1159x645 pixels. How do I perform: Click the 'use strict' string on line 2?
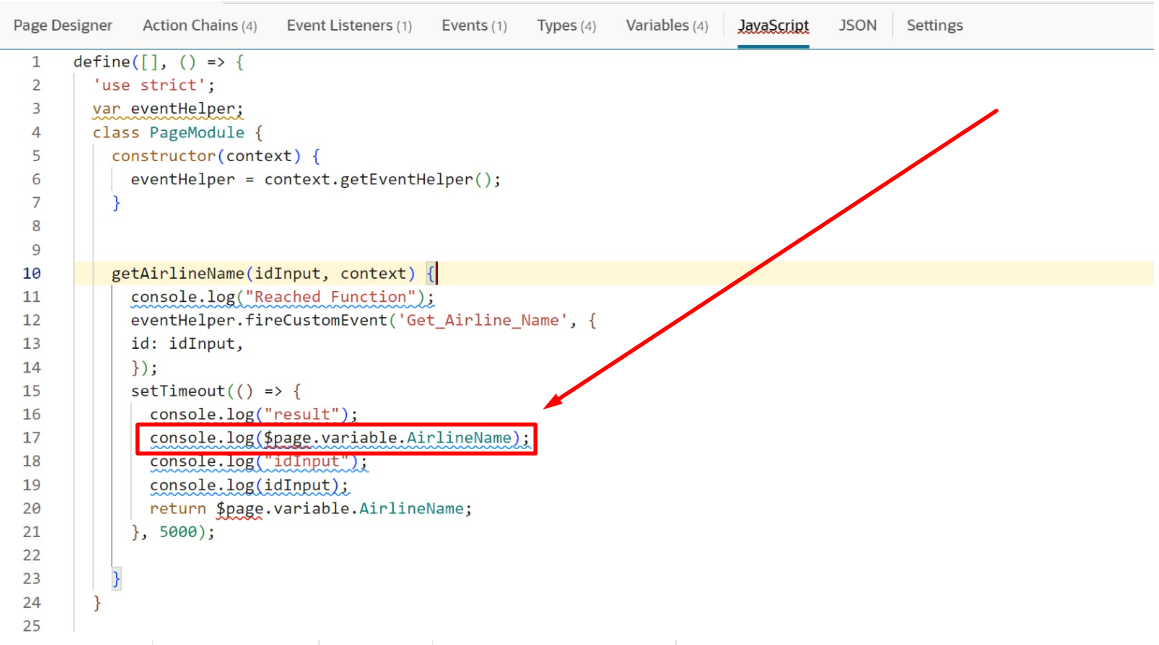tap(149, 85)
